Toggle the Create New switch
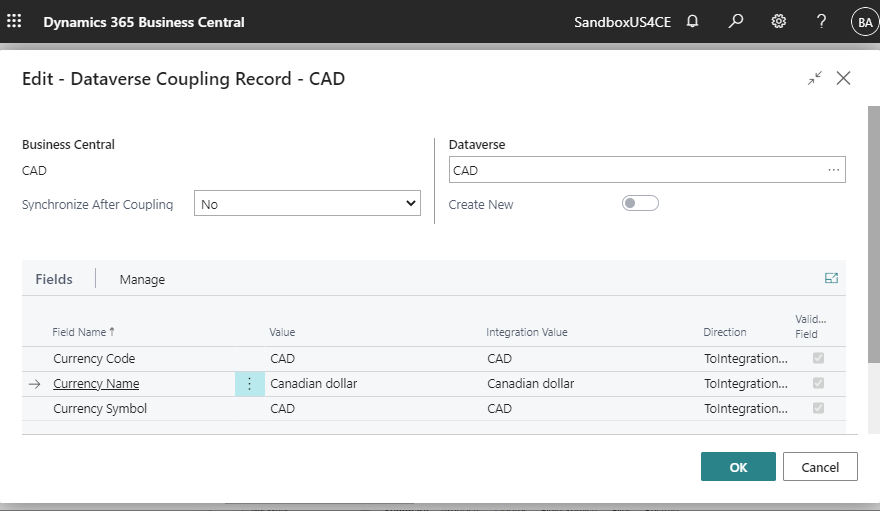880x511 pixels. 640,203
